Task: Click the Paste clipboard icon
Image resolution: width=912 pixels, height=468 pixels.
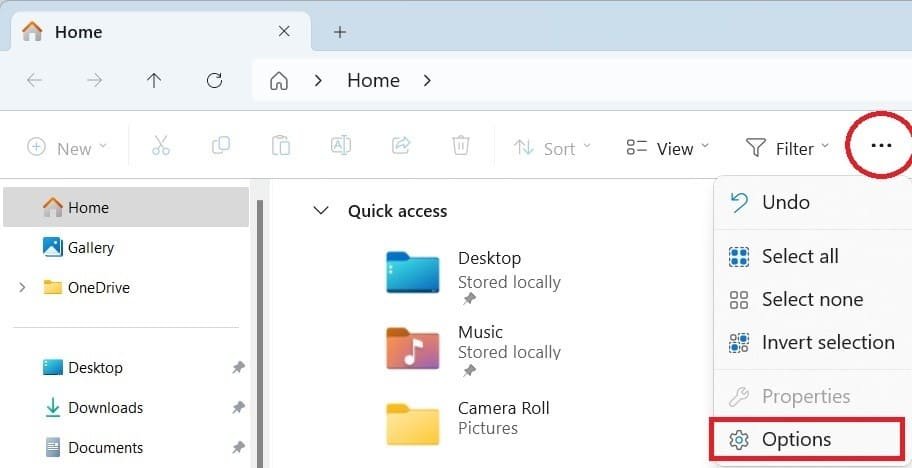Action: click(281, 146)
